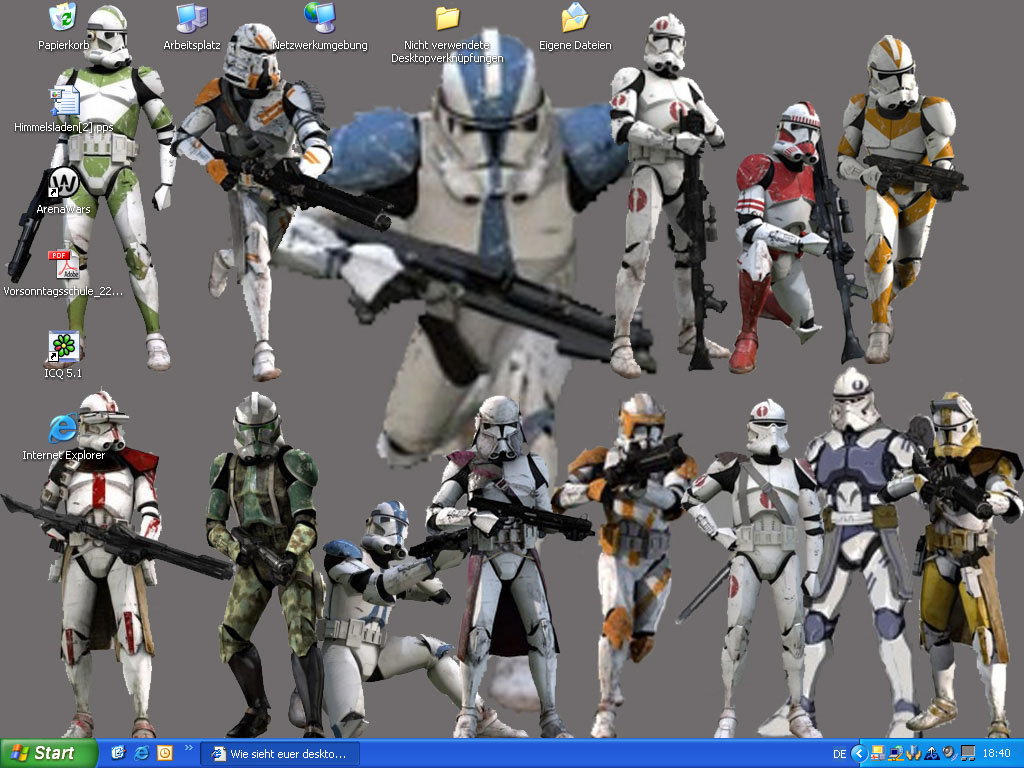The image size is (1024, 768).
Task: Click the blue arrow triangle tray icon
Action: coord(931,754)
